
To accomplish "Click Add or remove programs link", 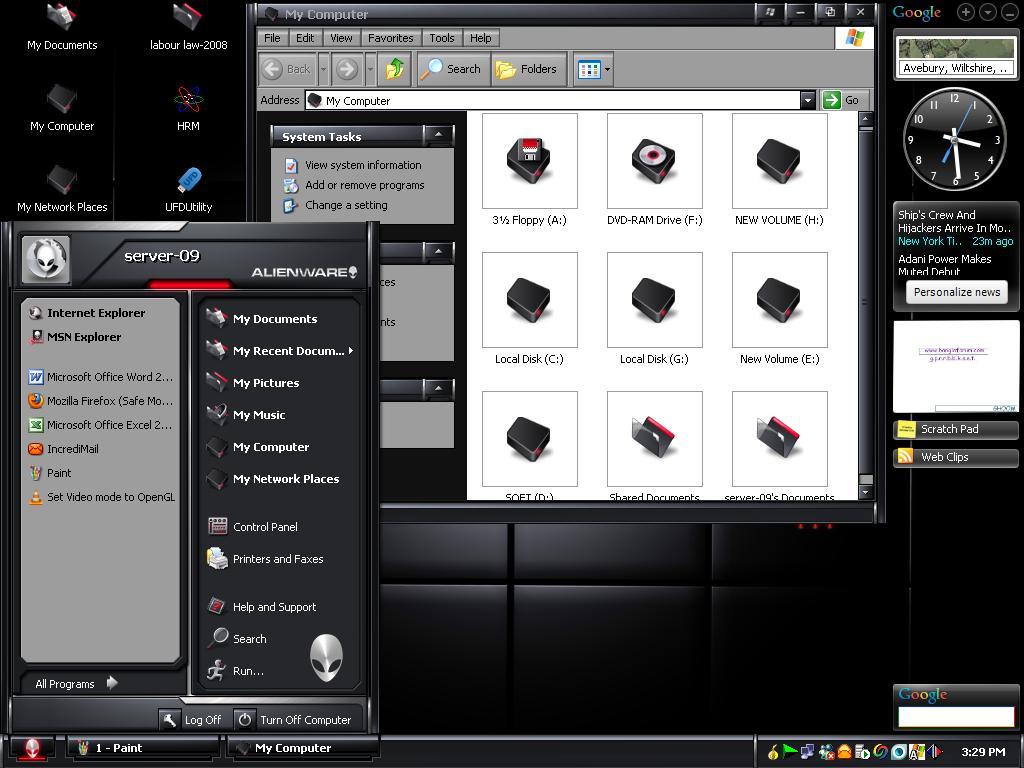I will (x=364, y=185).
